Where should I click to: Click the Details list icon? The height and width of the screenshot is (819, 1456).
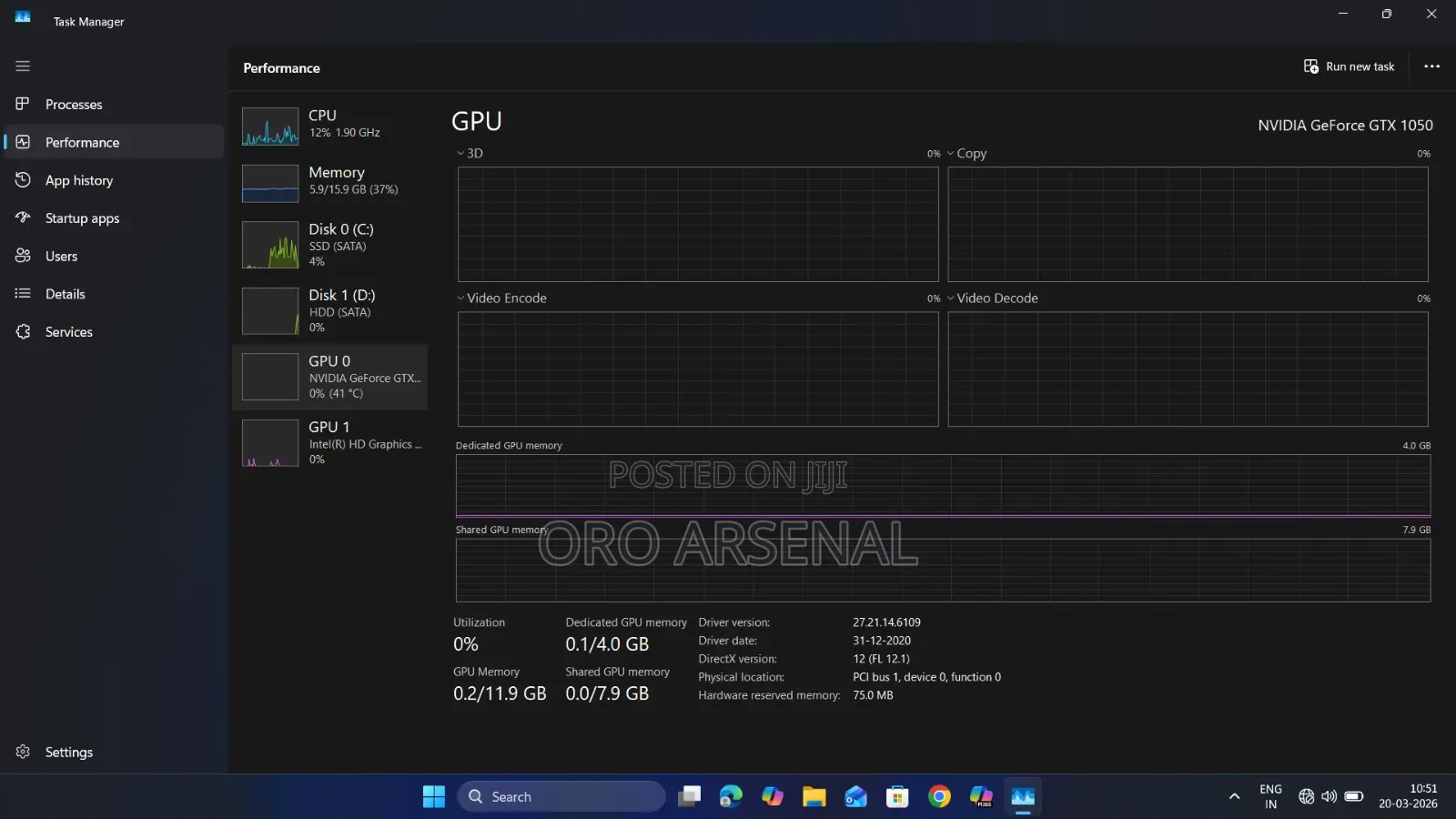pyautogui.click(x=23, y=293)
